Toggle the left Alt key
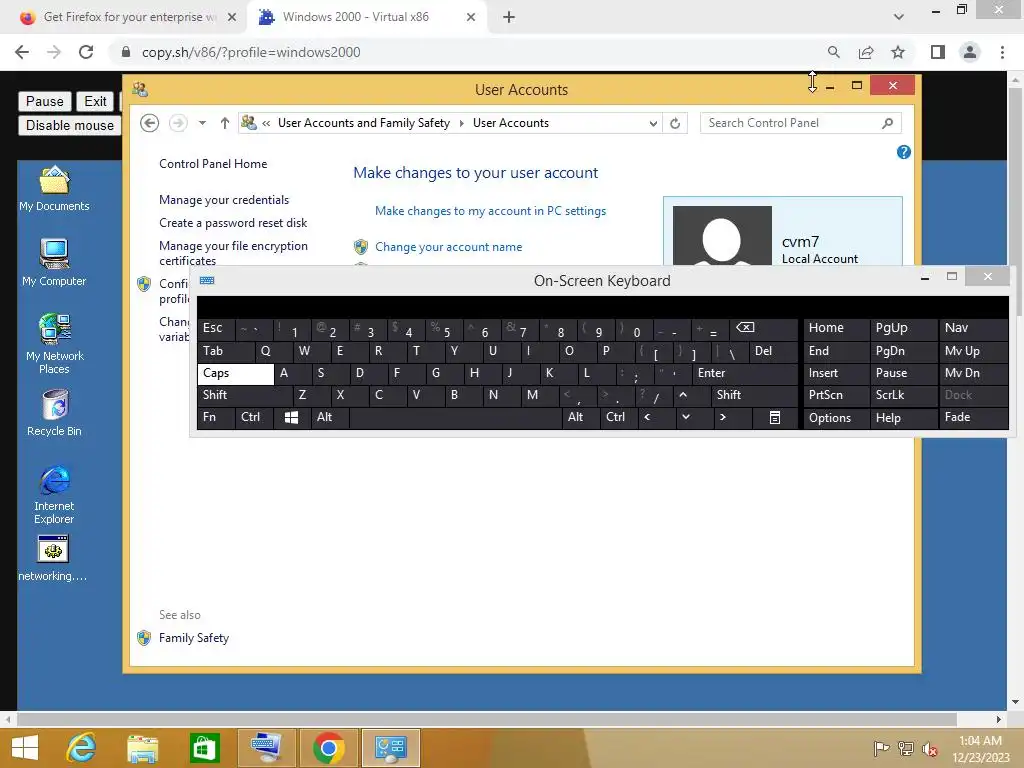1024x768 pixels. 329,417
